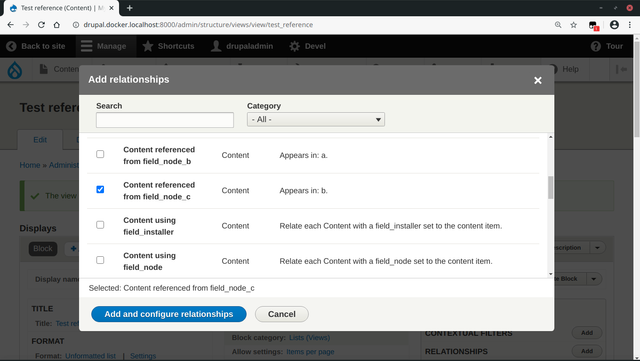Check Content using field_installer

point(100,225)
